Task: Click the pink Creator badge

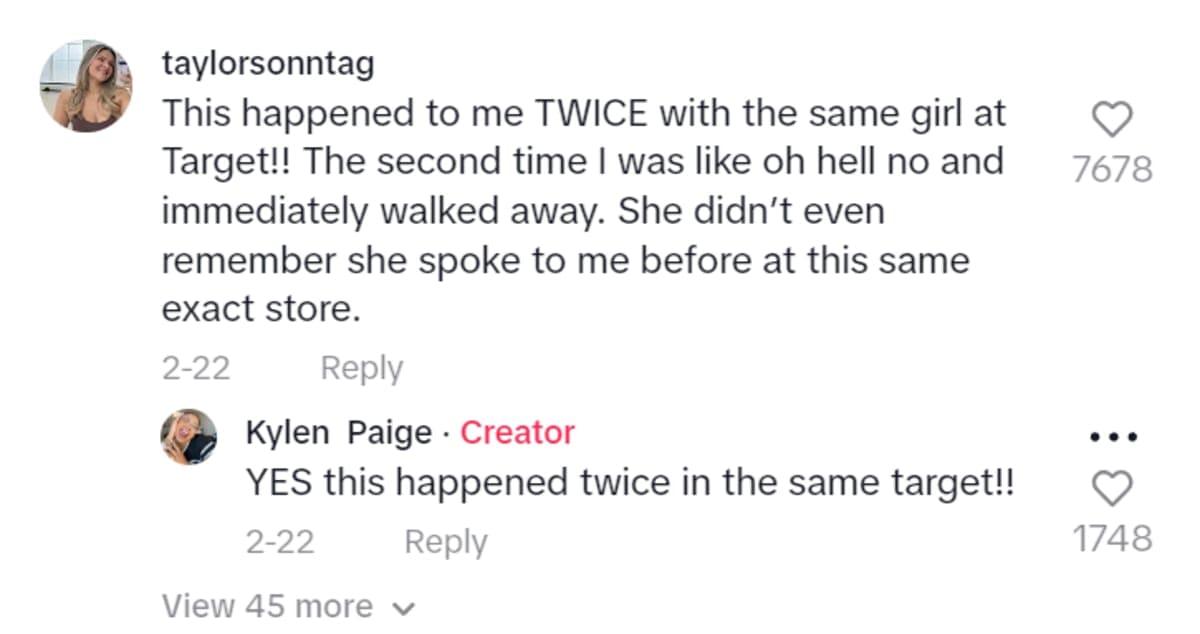Action: [517, 433]
